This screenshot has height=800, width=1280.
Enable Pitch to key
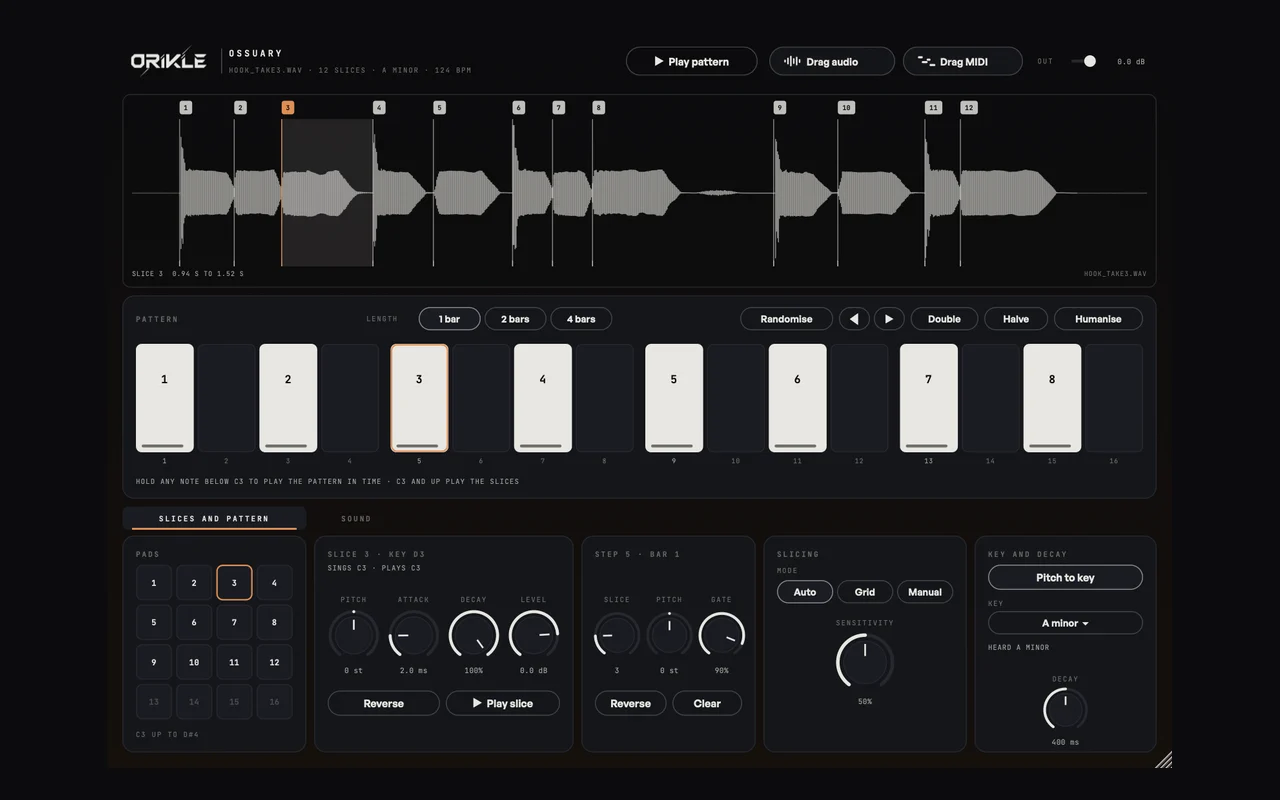[x=1065, y=577]
